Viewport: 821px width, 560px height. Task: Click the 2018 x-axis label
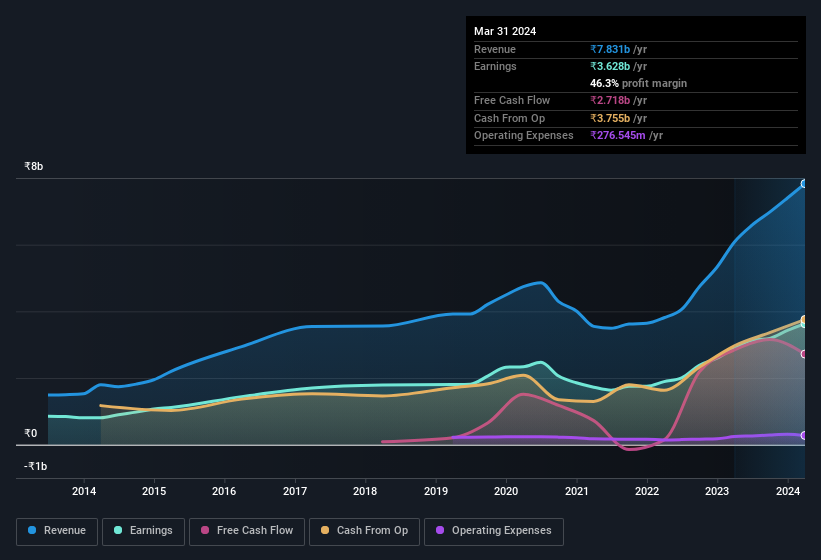[365, 491]
